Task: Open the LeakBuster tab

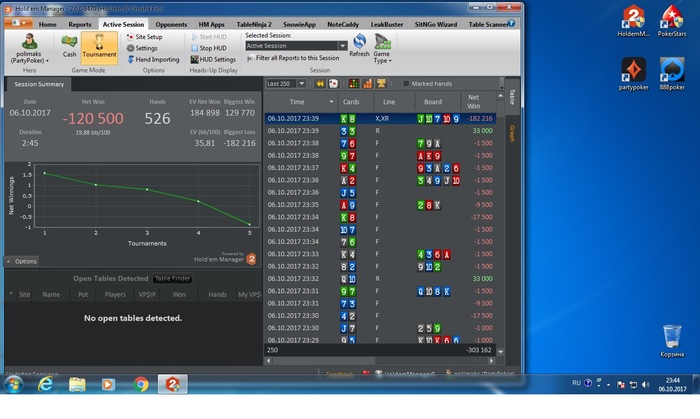Action: coord(387,25)
